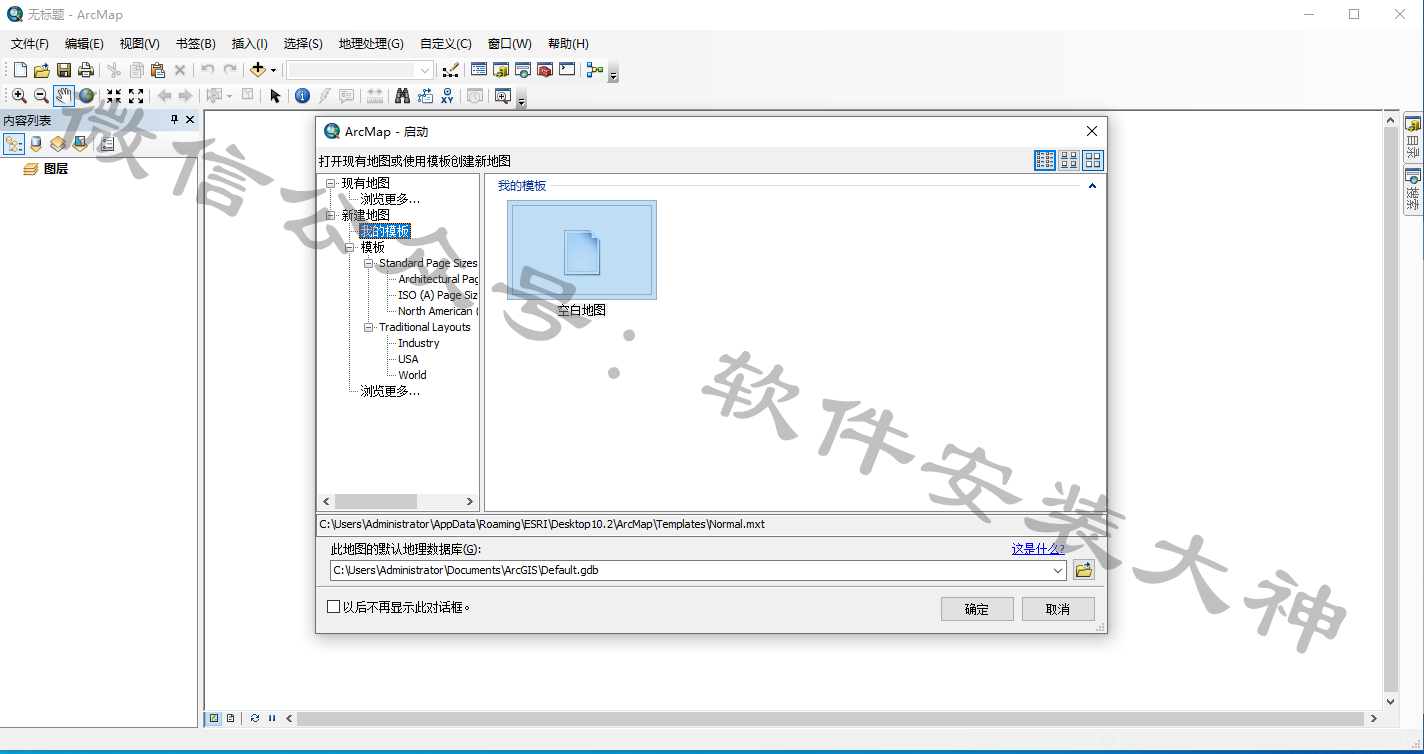This screenshot has width=1424, height=754.
Task: Click the 图层 data frame entry
Action: 56,169
